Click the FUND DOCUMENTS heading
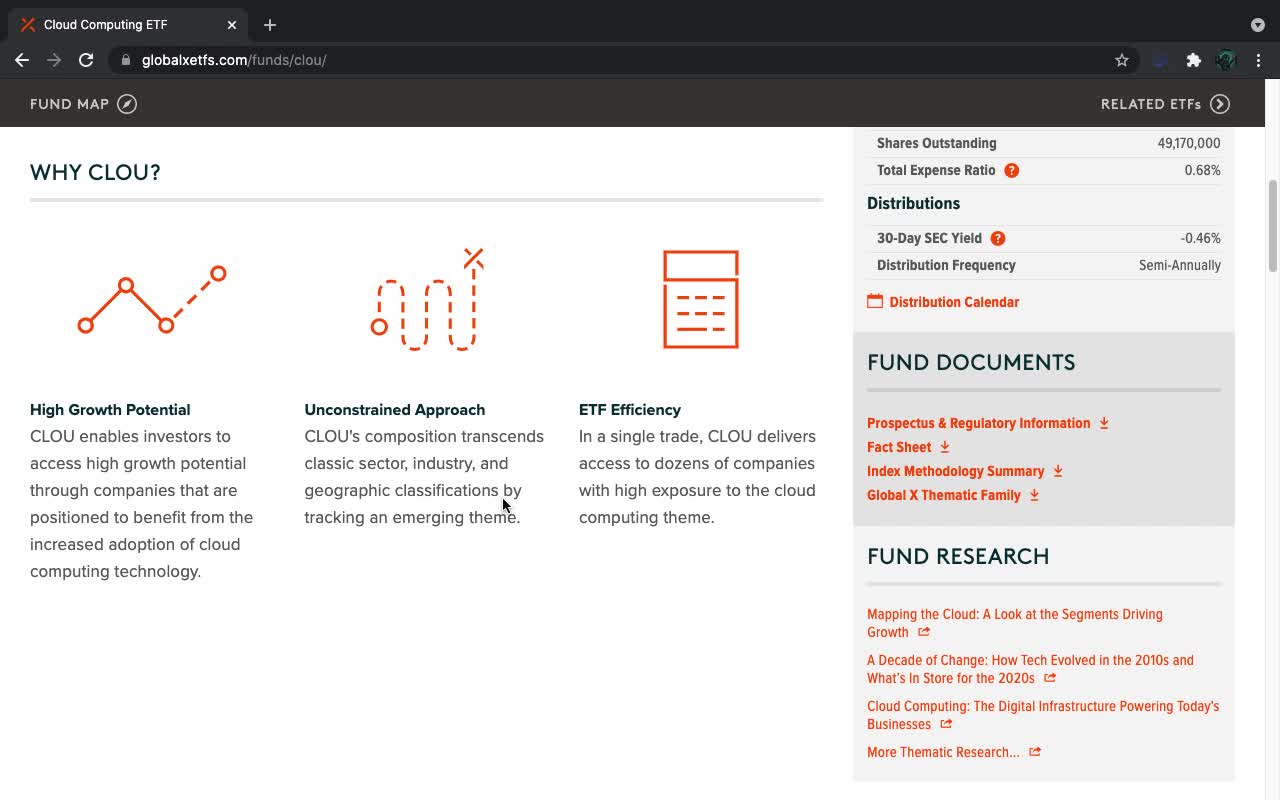 tap(971, 363)
